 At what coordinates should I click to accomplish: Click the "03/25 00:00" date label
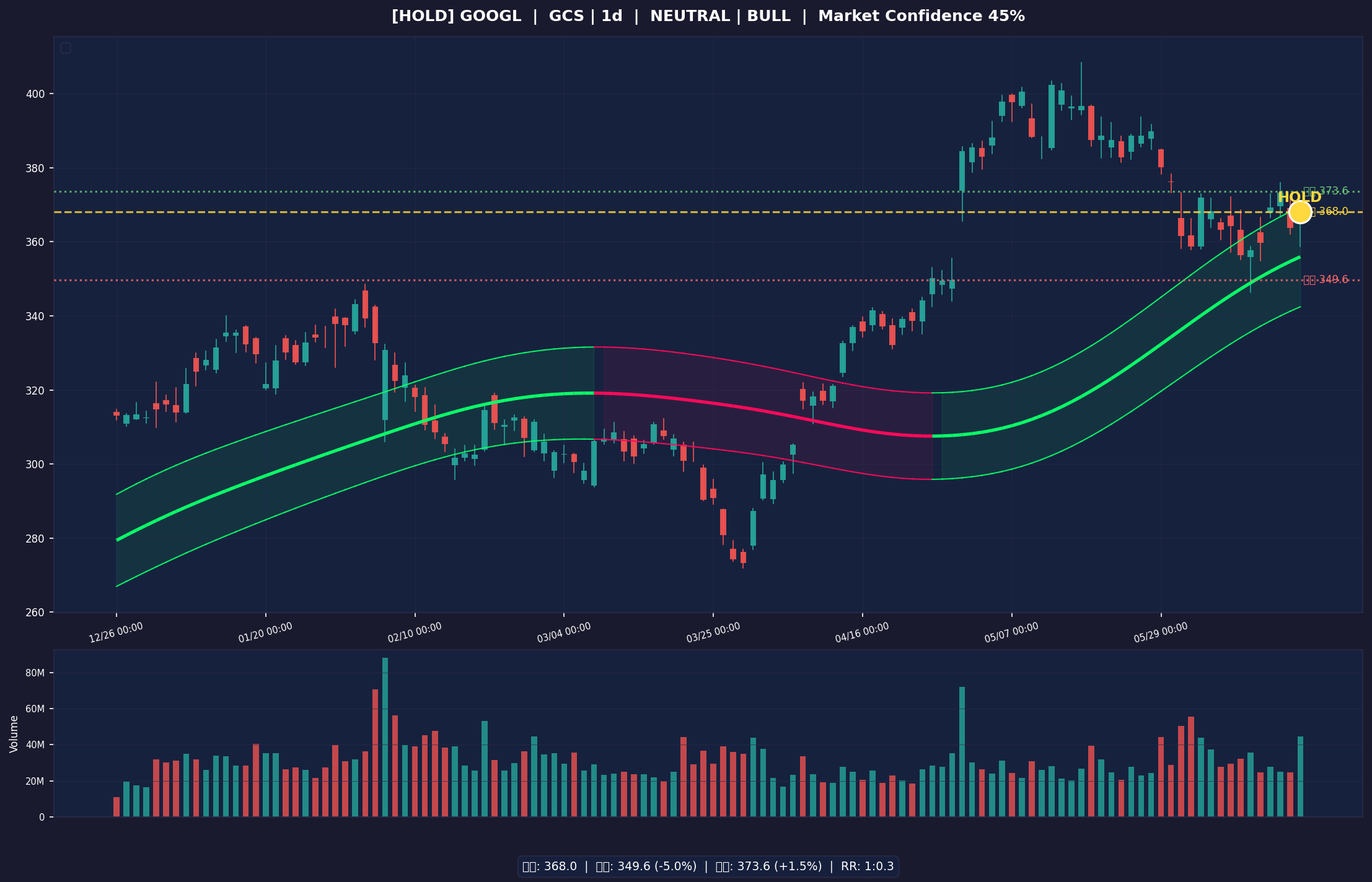tap(713, 632)
